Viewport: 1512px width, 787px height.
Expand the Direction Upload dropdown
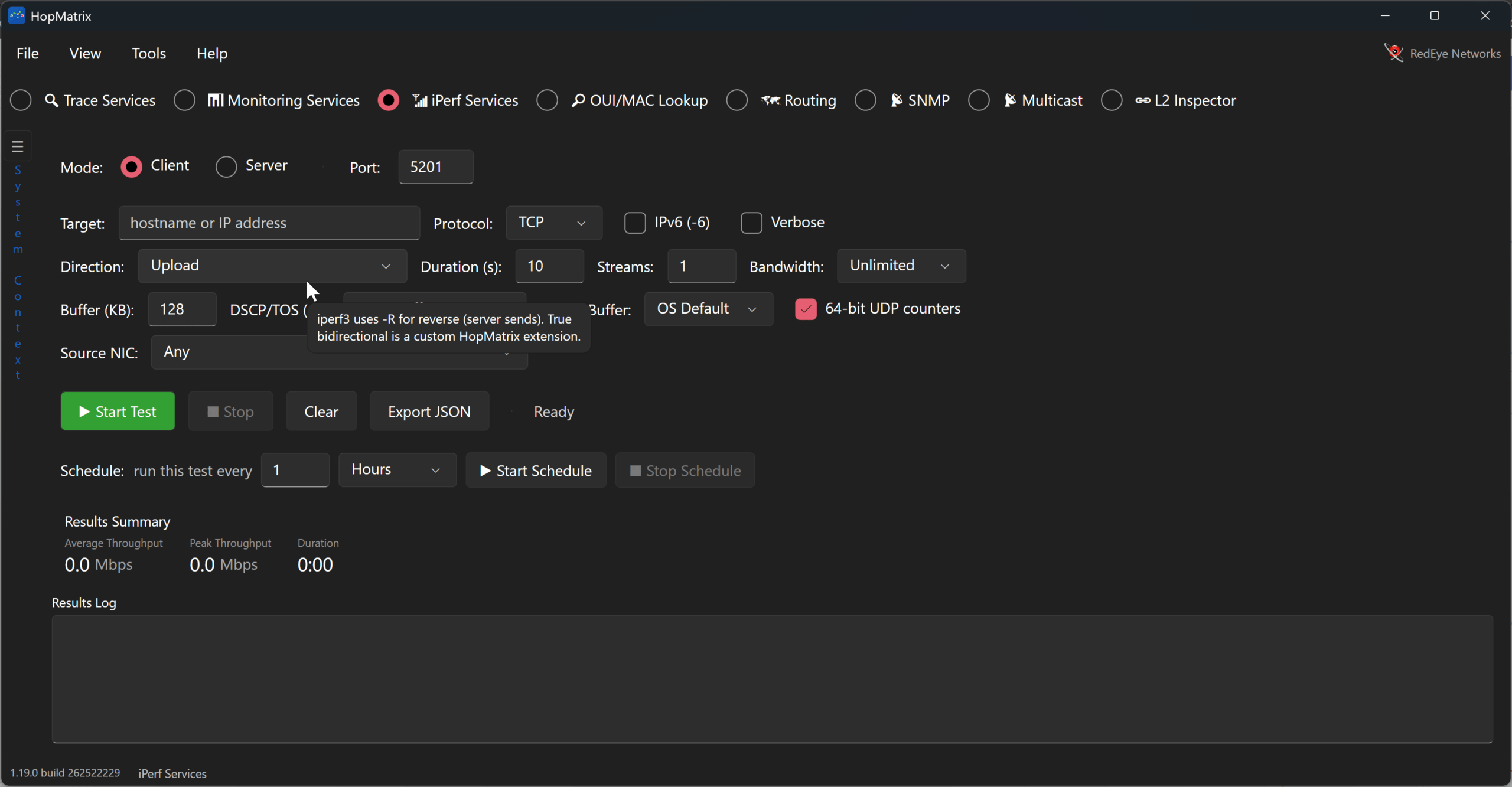tap(272, 266)
